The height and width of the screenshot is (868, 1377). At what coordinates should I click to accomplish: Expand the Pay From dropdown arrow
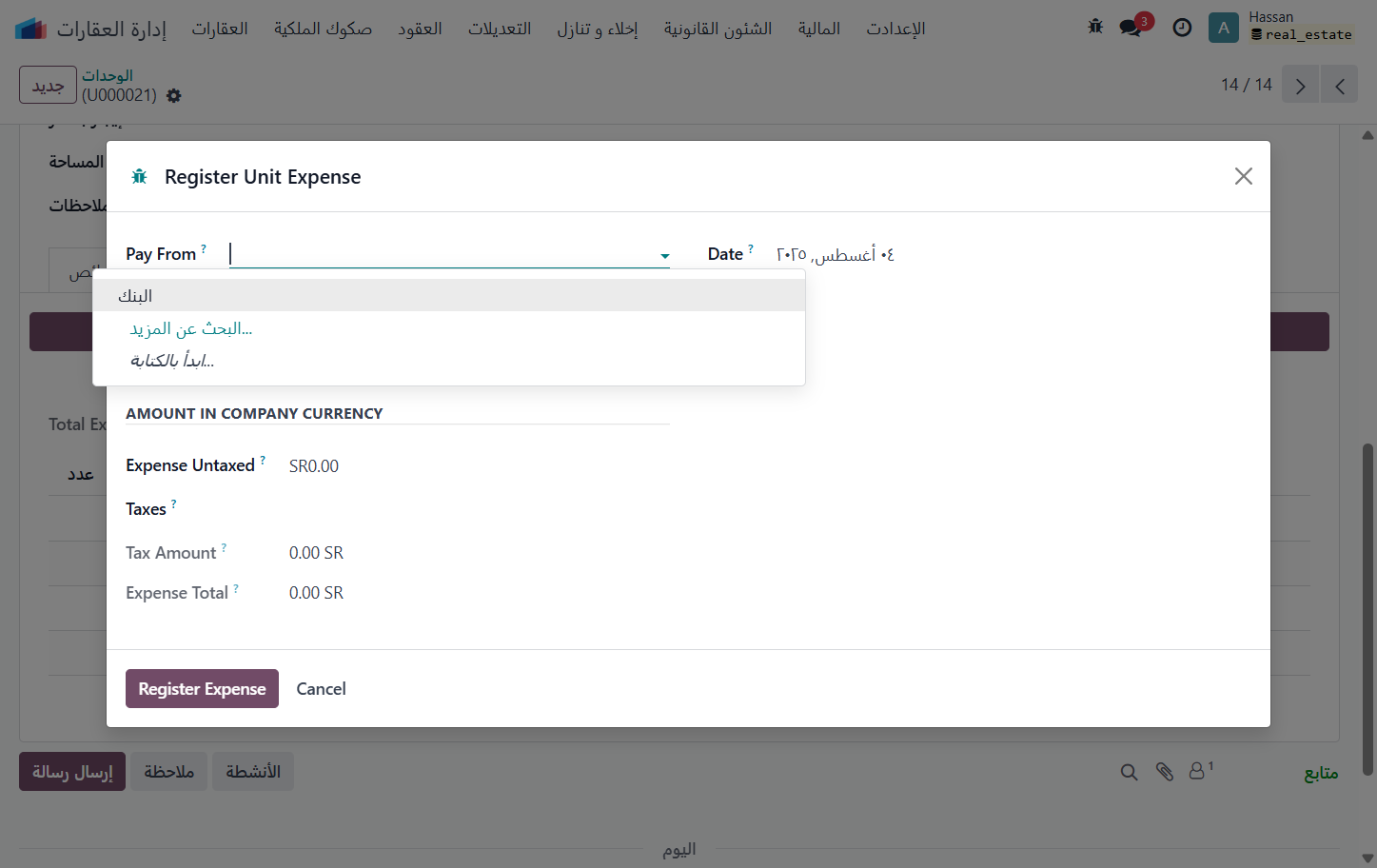[x=665, y=256]
